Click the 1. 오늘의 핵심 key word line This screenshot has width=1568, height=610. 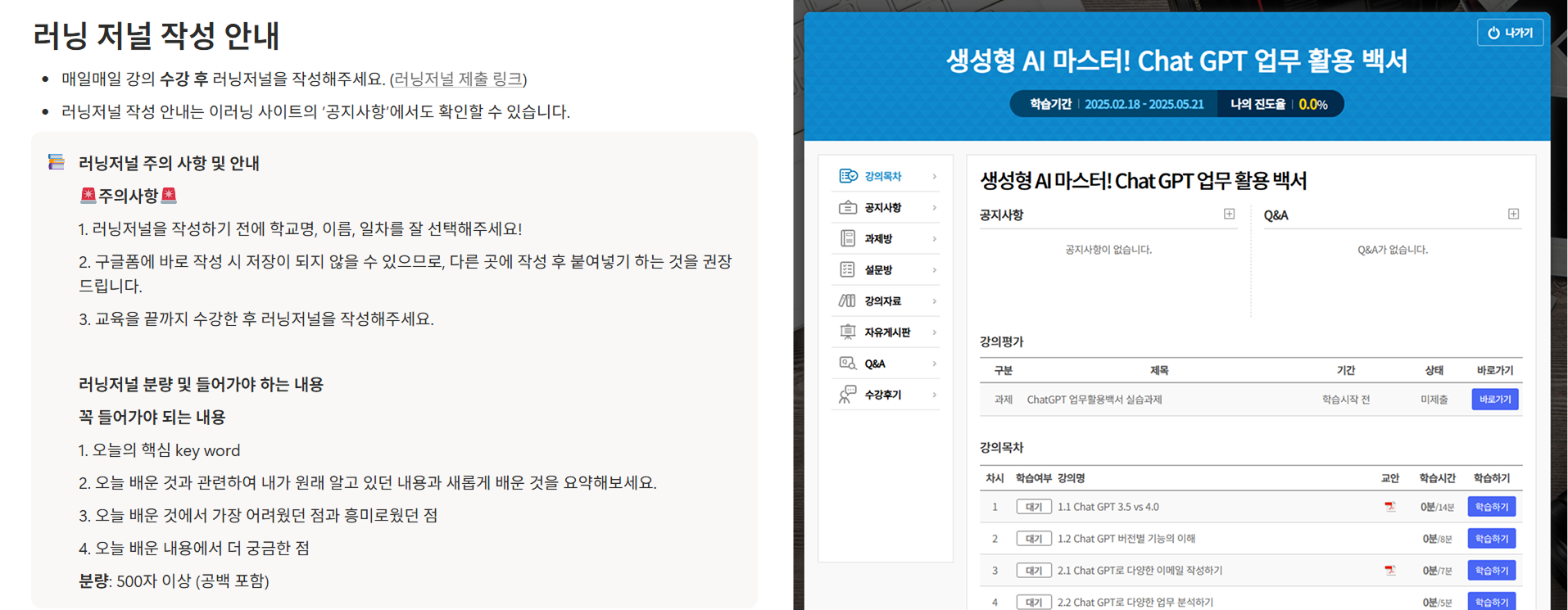pyautogui.click(x=159, y=450)
